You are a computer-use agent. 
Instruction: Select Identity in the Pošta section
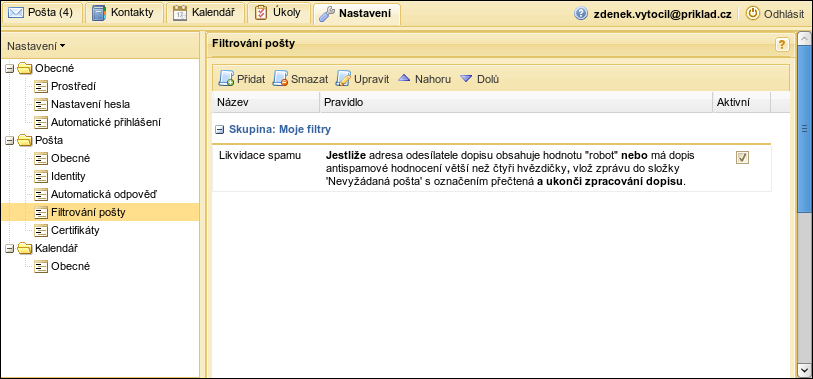68,176
